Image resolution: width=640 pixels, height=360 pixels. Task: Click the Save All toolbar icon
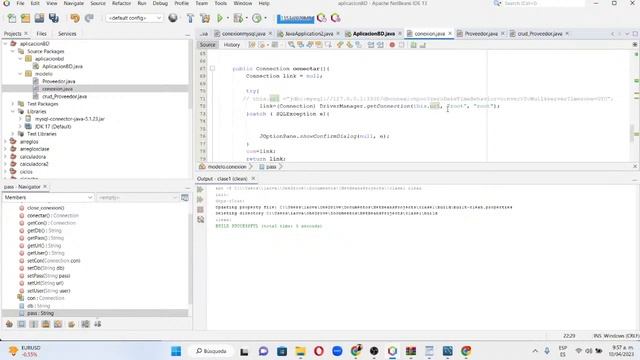53,18
